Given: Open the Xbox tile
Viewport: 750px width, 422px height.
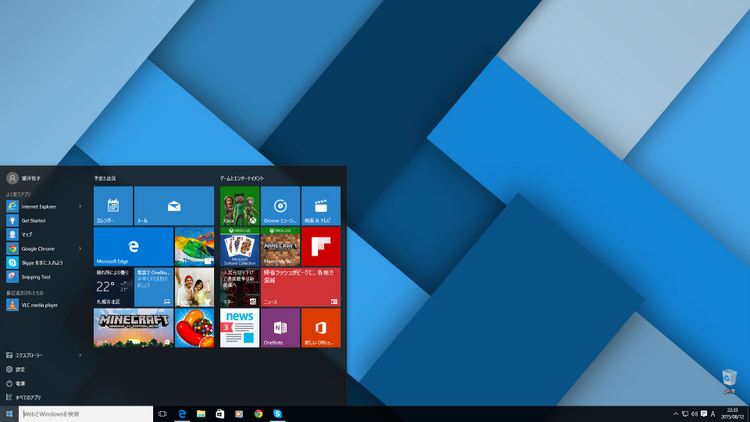Looking at the screenshot, I should click(240, 206).
